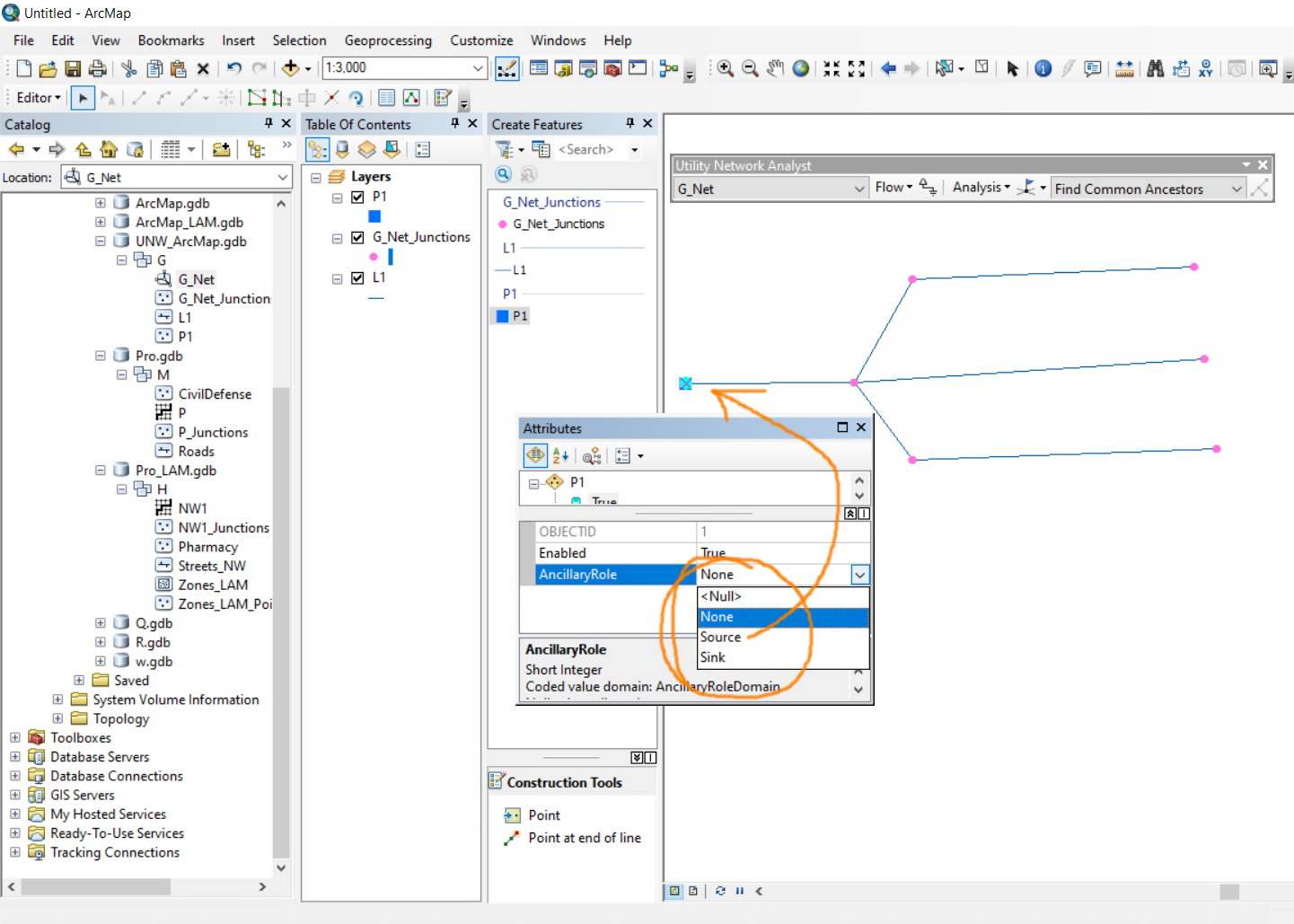The height and width of the screenshot is (924, 1294).
Task: Open the Trace Task dropdown
Action: pyautogui.click(x=1237, y=189)
